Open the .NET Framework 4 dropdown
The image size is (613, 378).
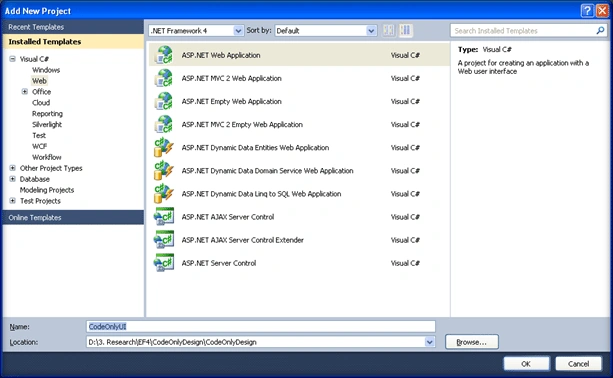[x=238, y=30]
